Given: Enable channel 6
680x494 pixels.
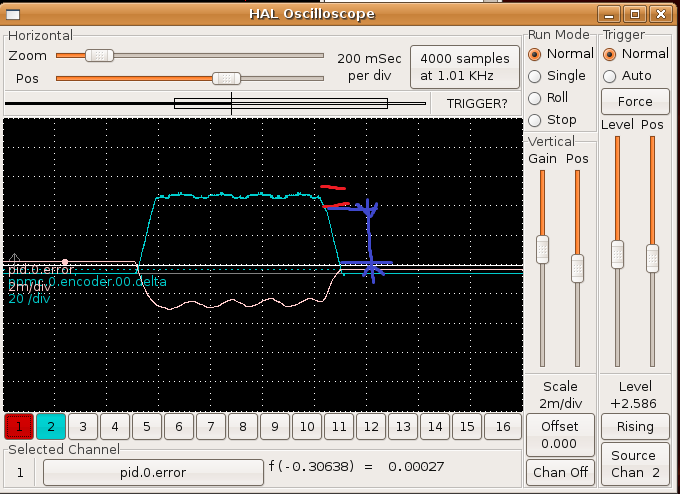Looking at the screenshot, I should (x=179, y=427).
